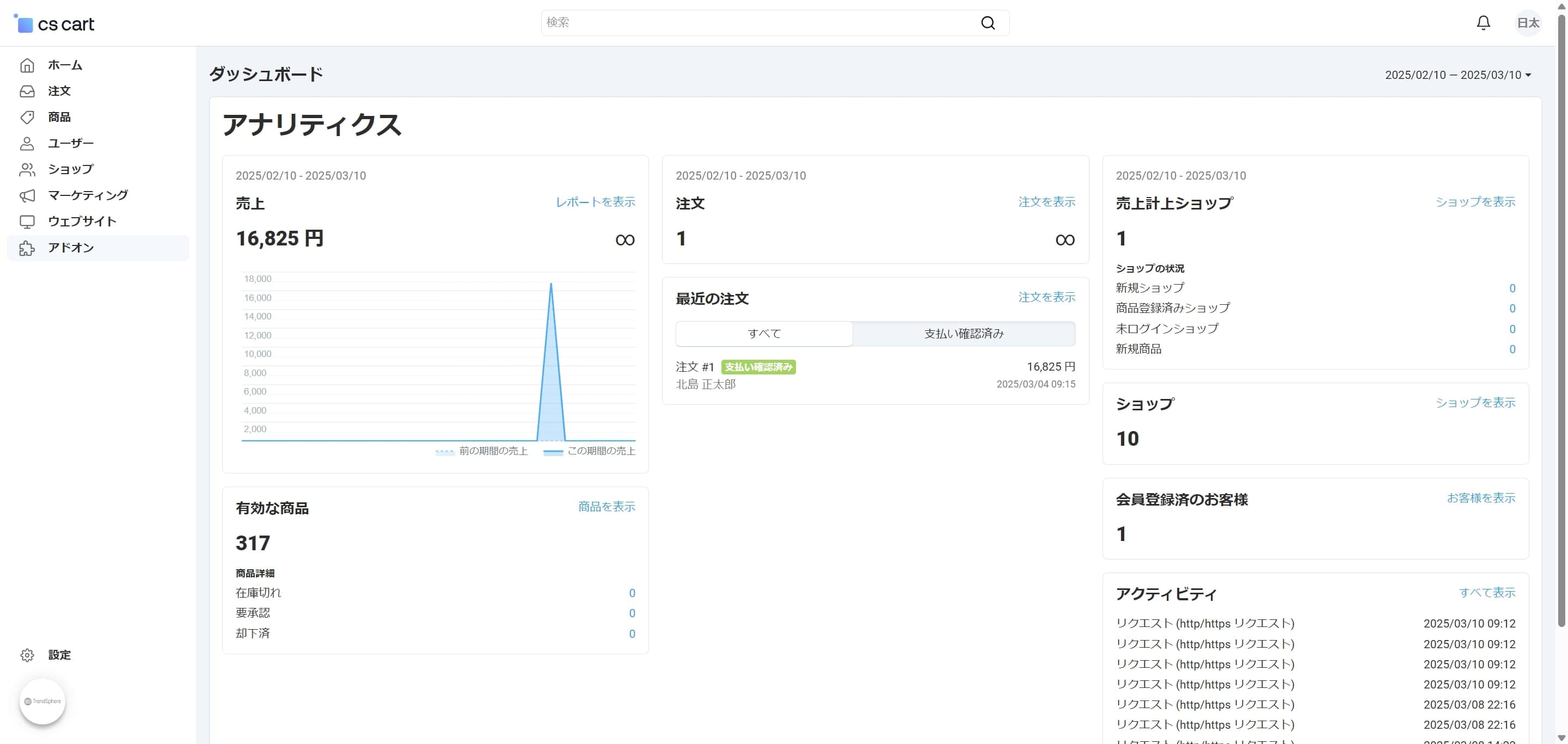Select the すべて tab in 最近の注文
Image resolution: width=1568 pixels, height=744 pixels.
pyautogui.click(x=764, y=334)
